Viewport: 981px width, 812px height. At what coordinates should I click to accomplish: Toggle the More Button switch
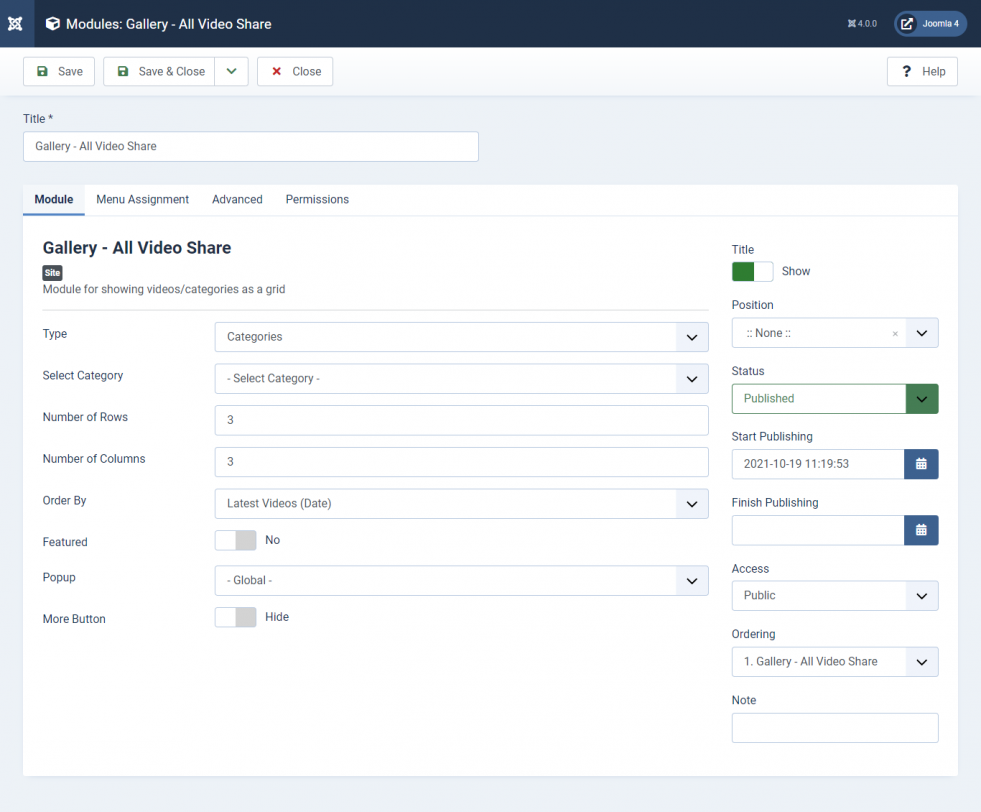click(236, 617)
